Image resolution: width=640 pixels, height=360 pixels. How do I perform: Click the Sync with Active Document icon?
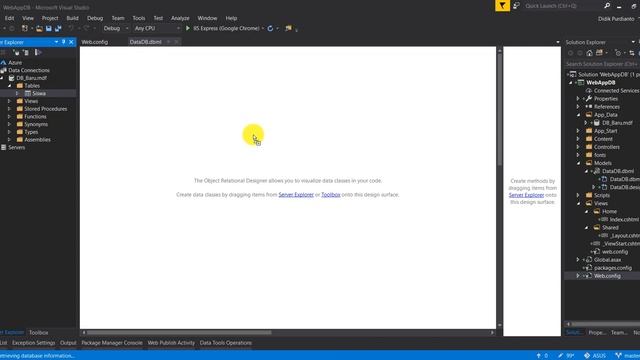pyautogui.click(x=632, y=53)
